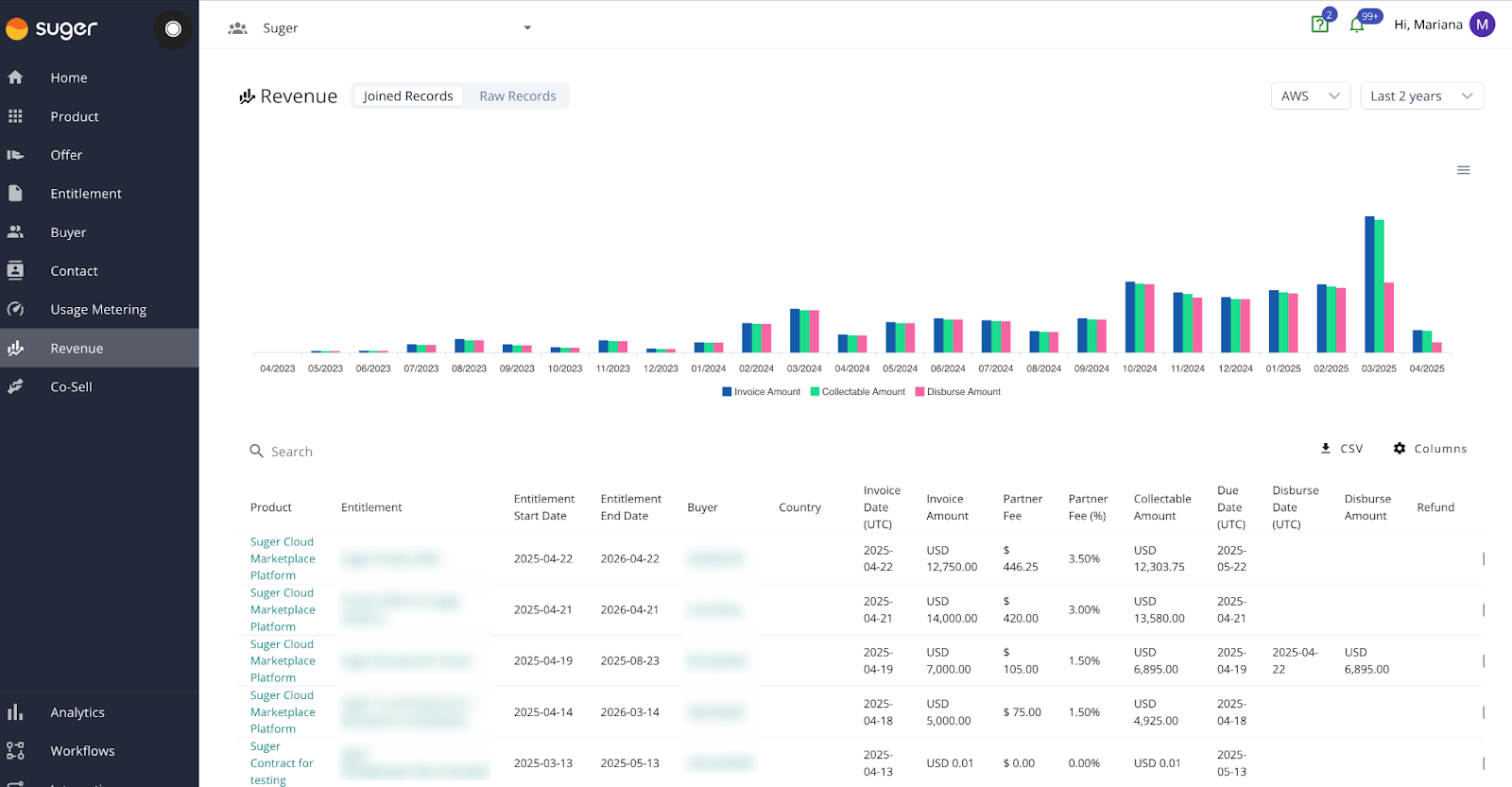The height and width of the screenshot is (787, 1512).
Task: Click the Suger logo in sidebar
Action: click(51, 29)
